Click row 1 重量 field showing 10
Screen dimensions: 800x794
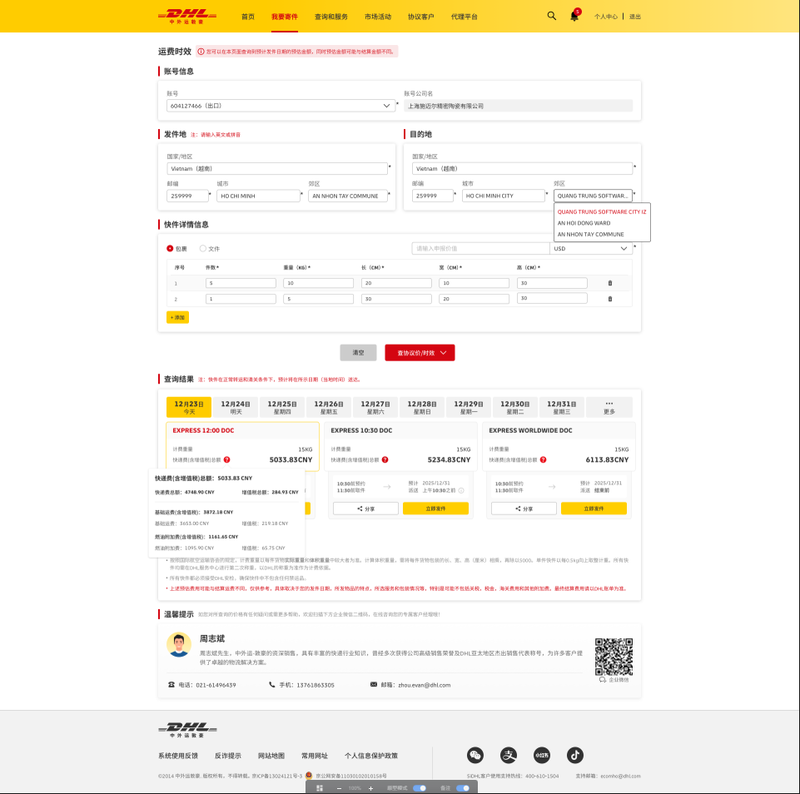[318, 283]
